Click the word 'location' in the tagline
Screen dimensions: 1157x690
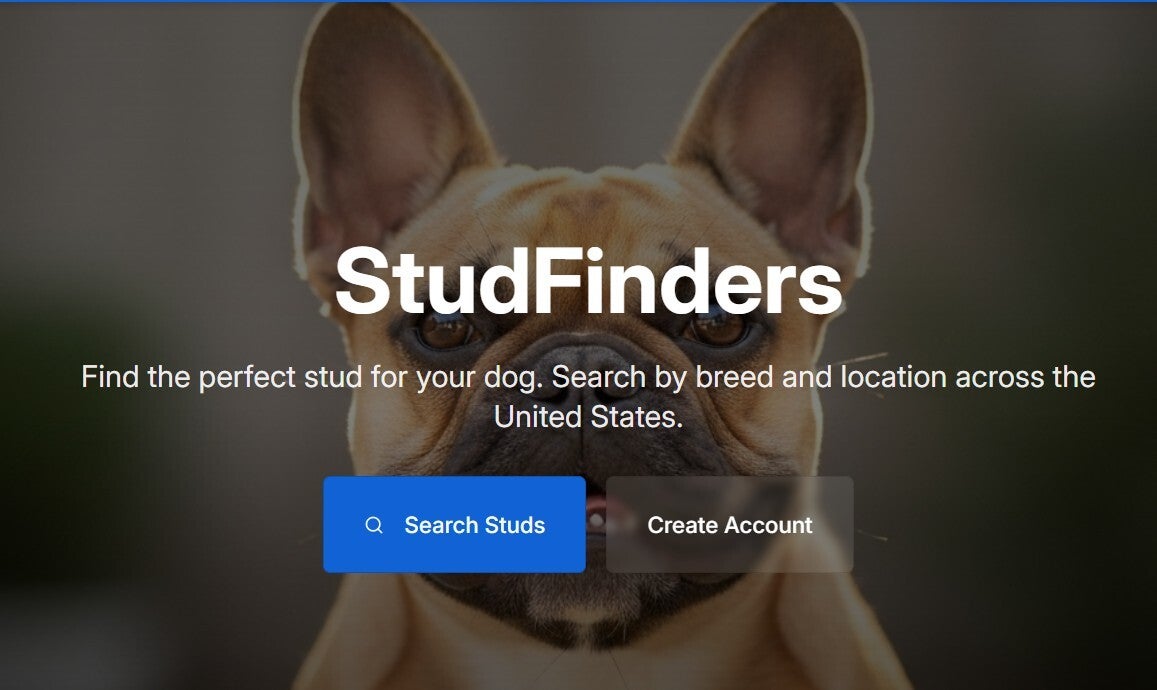pyautogui.click(x=893, y=377)
